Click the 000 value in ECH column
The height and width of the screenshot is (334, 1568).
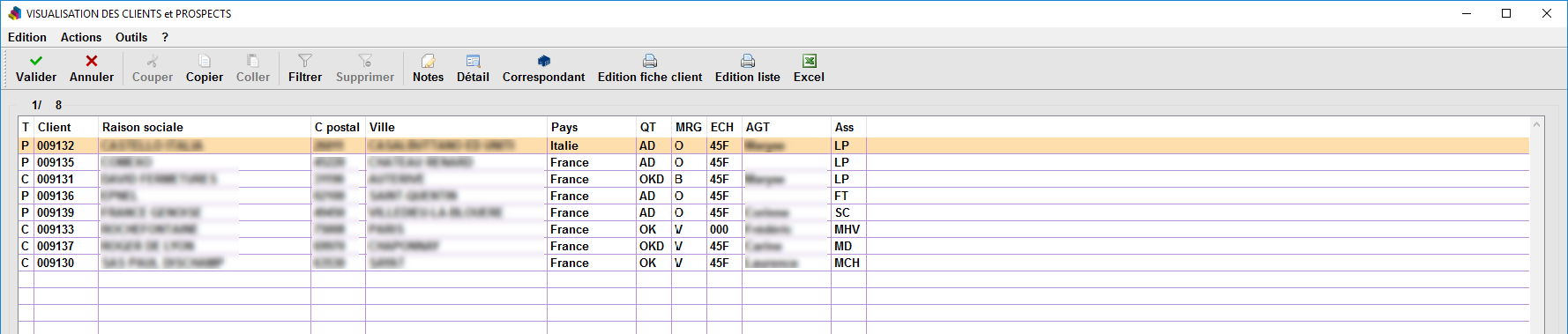point(720,229)
